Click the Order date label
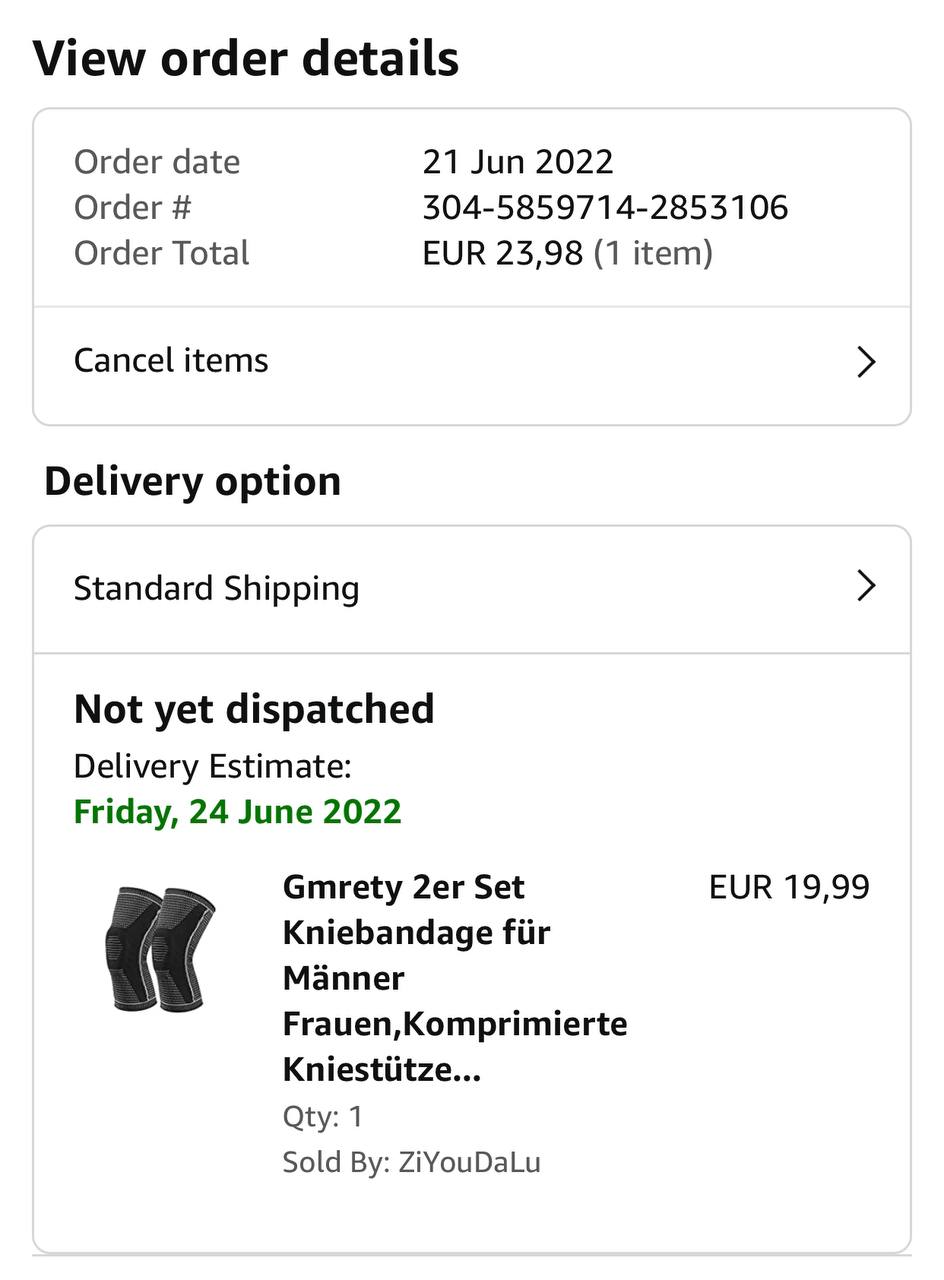The image size is (944, 1280). click(x=157, y=162)
